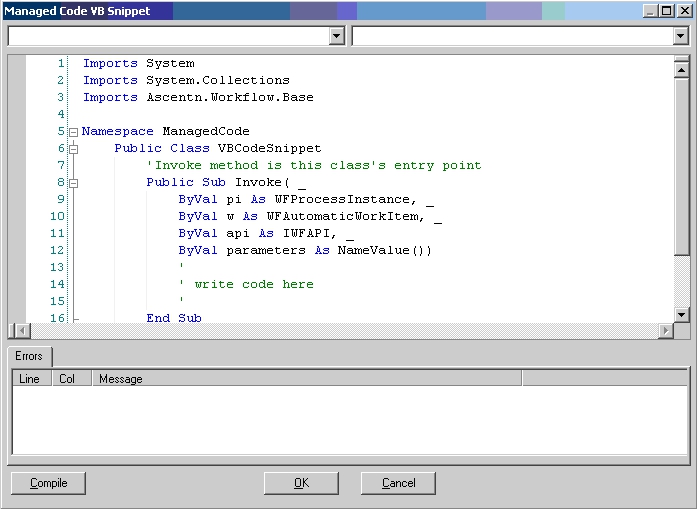The image size is (697, 509).
Task: Sort errors by the Line column header
Action: click(x=29, y=379)
